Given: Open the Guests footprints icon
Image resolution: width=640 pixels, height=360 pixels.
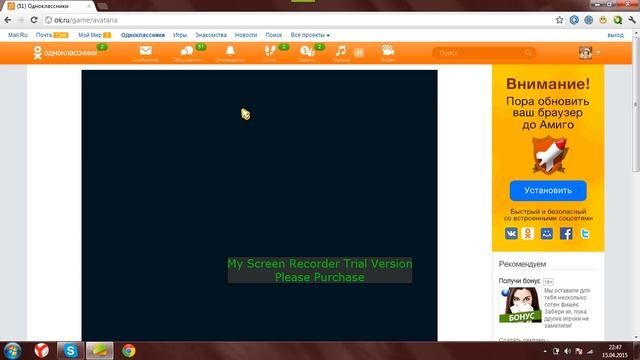Looking at the screenshot, I should (270, 51).
